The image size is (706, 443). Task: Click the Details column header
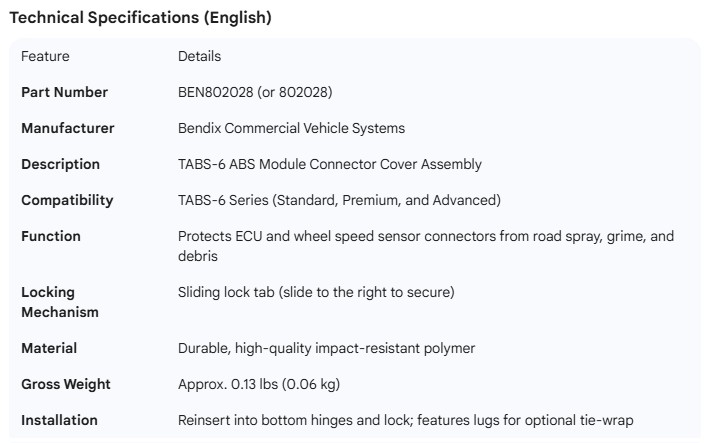click(199, 56)
